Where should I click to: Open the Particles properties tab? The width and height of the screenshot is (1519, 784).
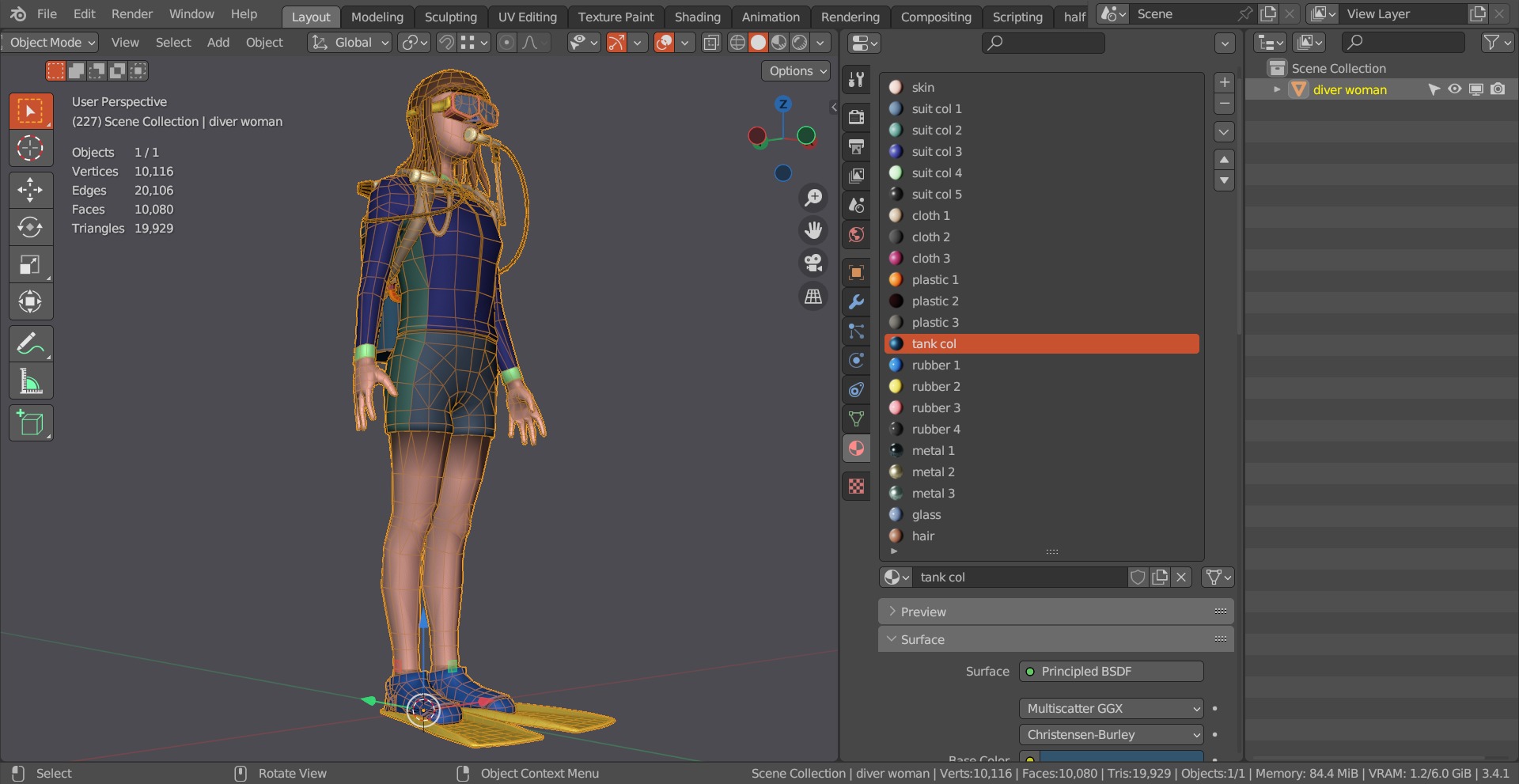point(856,331)
